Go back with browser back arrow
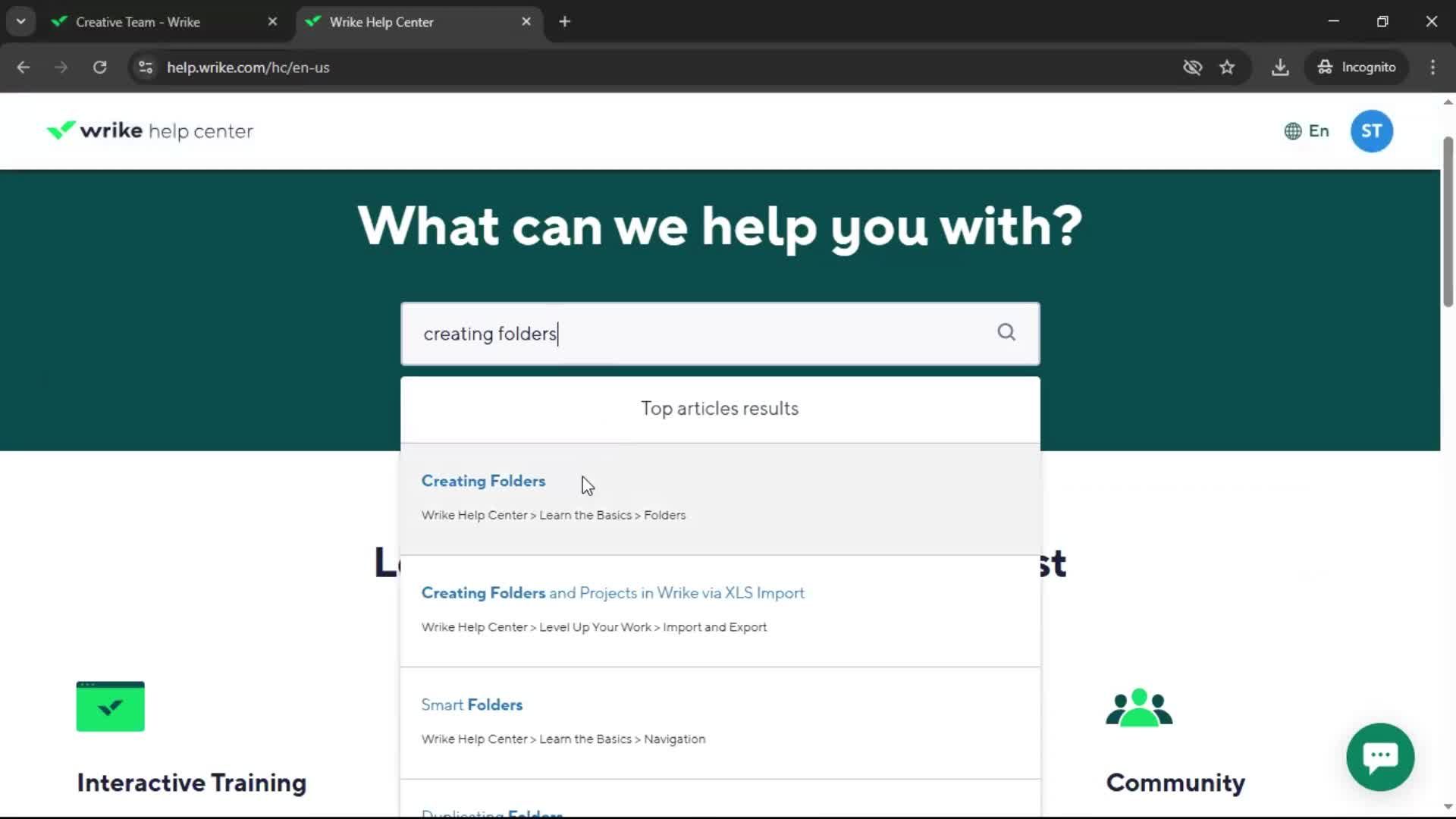1456x819 pixels. tap(24, 67)
